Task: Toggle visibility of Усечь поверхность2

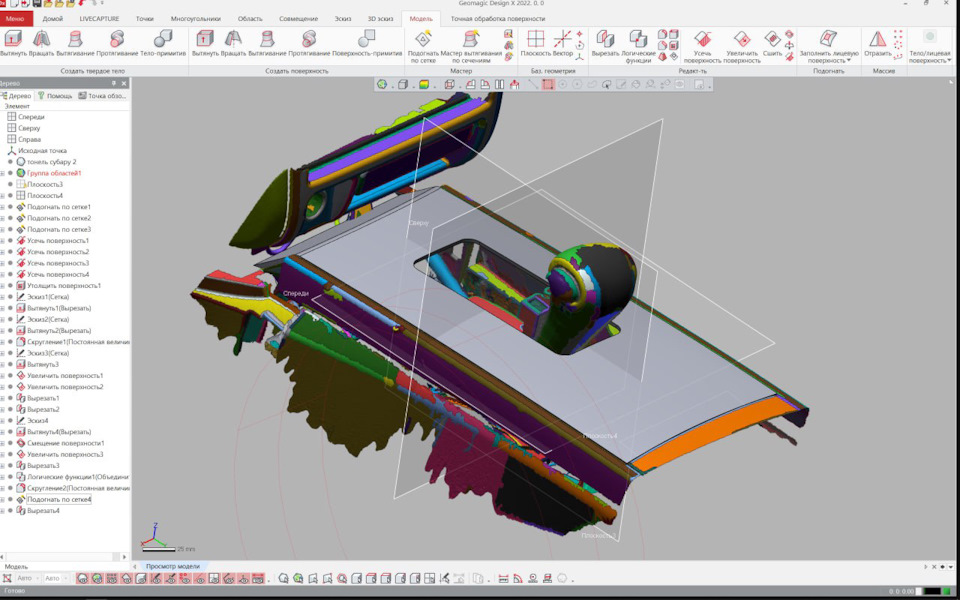Action: coord(10,252)
